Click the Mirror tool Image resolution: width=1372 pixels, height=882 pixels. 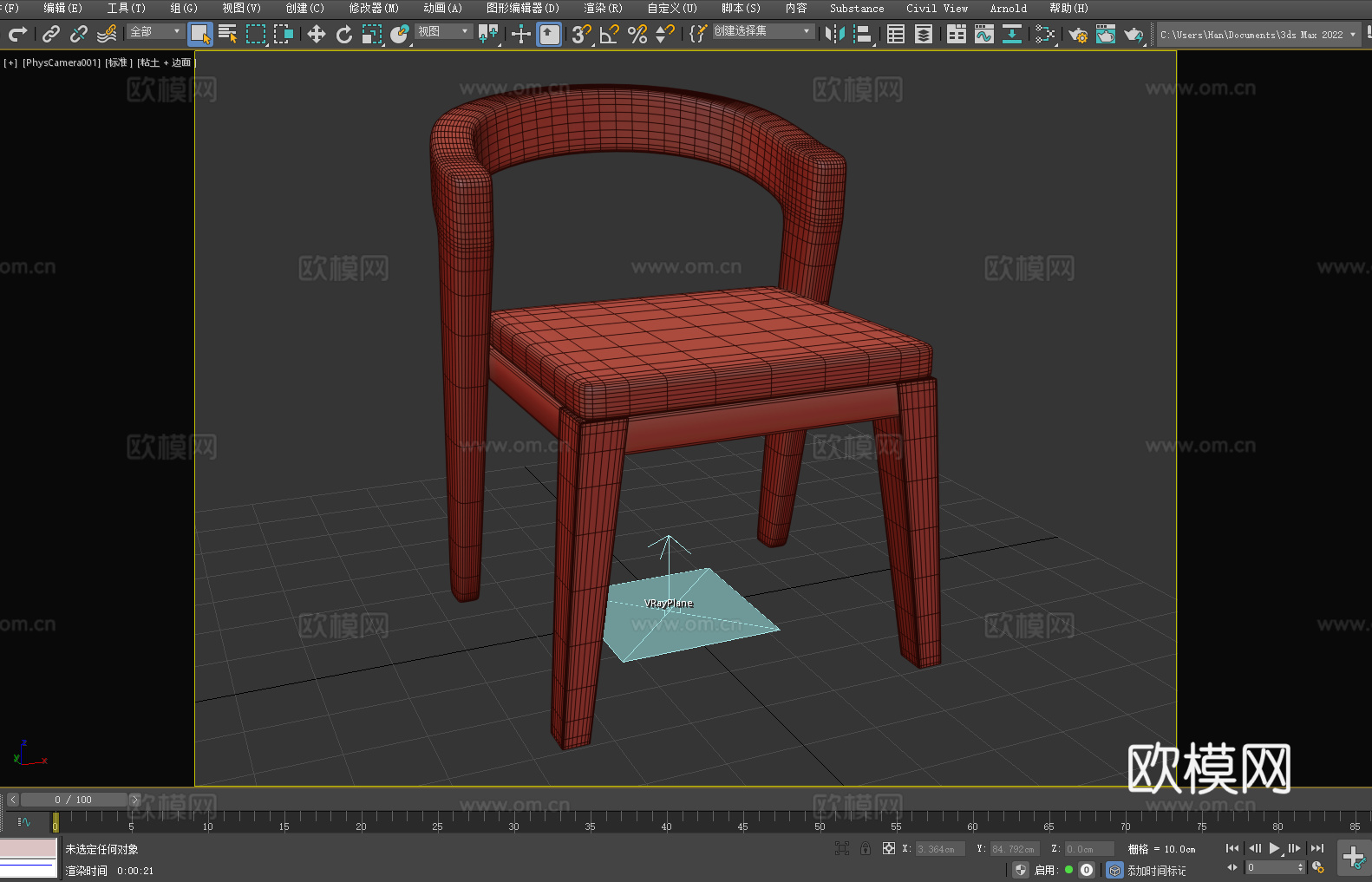835,34
